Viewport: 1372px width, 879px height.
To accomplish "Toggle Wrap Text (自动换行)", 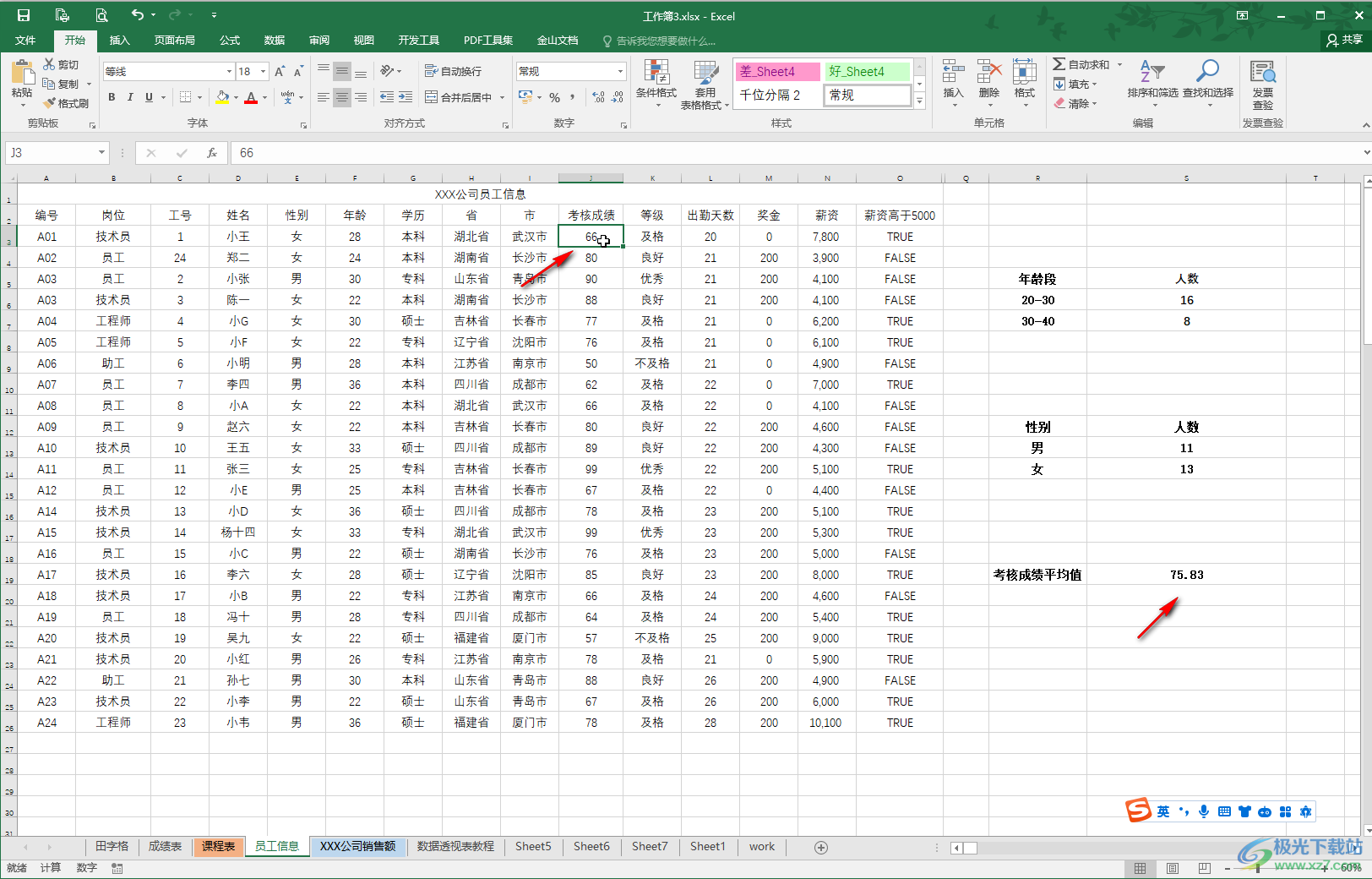I will click(454, 72).
